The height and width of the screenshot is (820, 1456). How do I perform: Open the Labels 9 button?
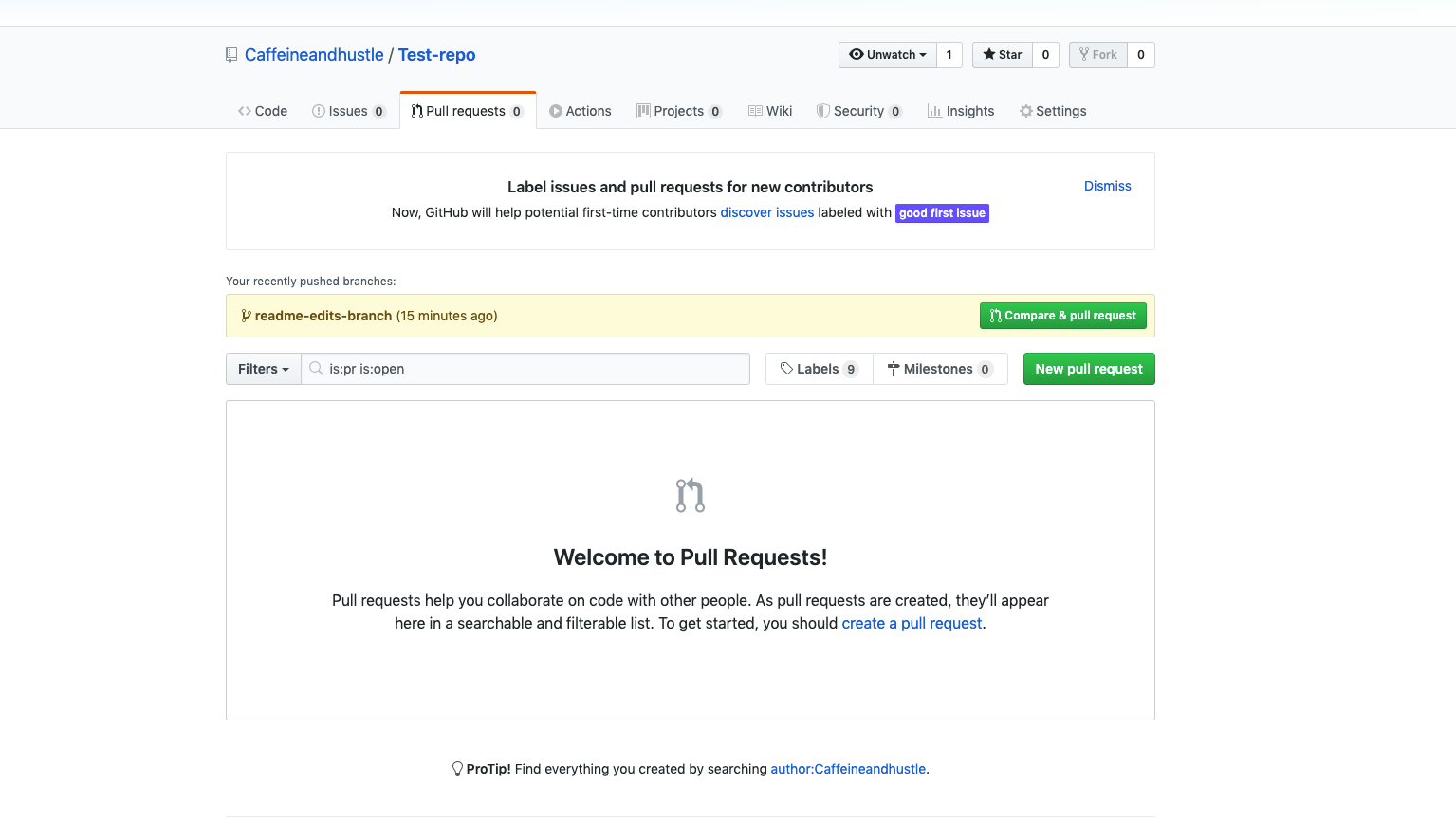[x=820, y=369]
